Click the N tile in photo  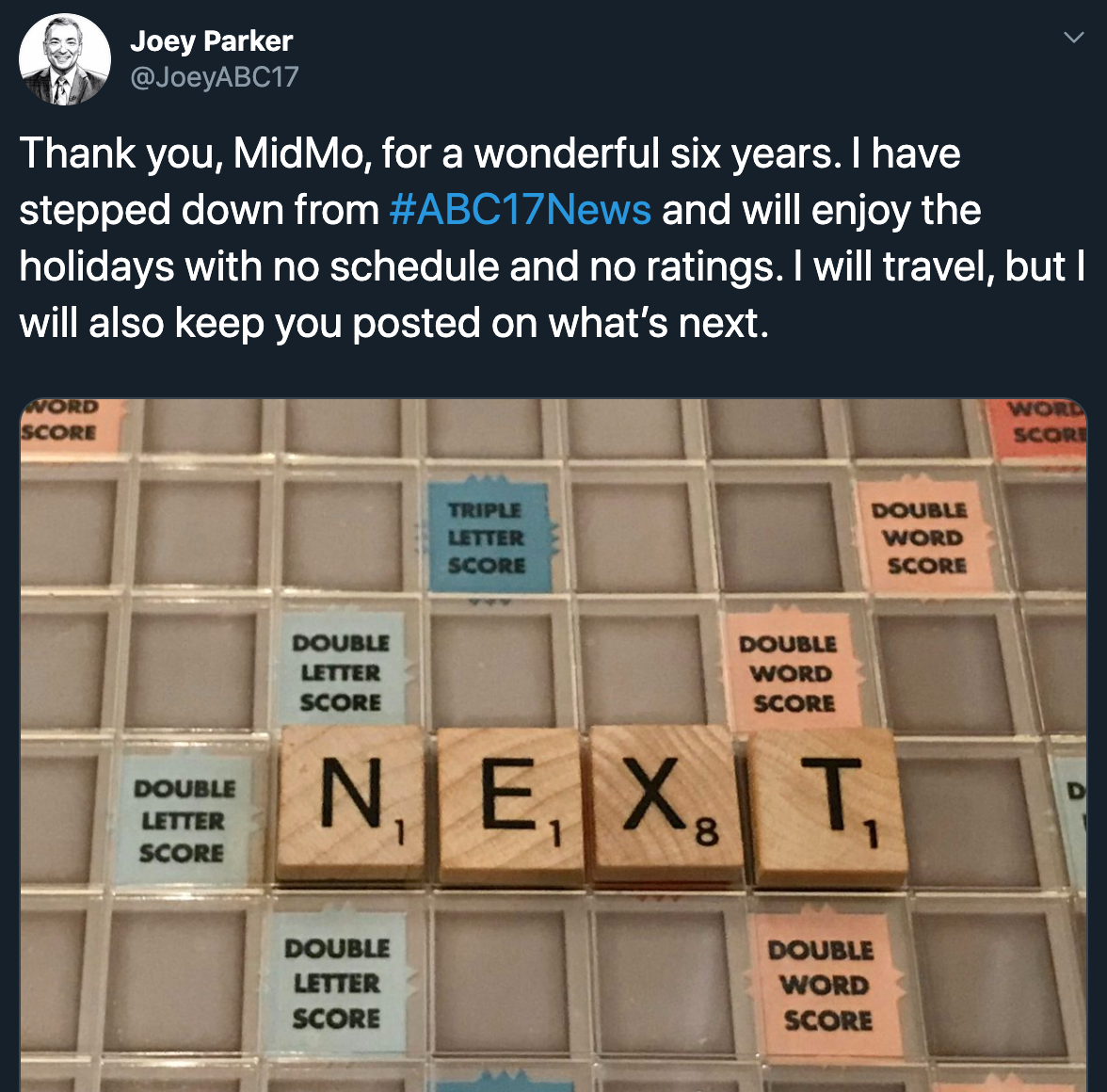[x=351, y=805]
